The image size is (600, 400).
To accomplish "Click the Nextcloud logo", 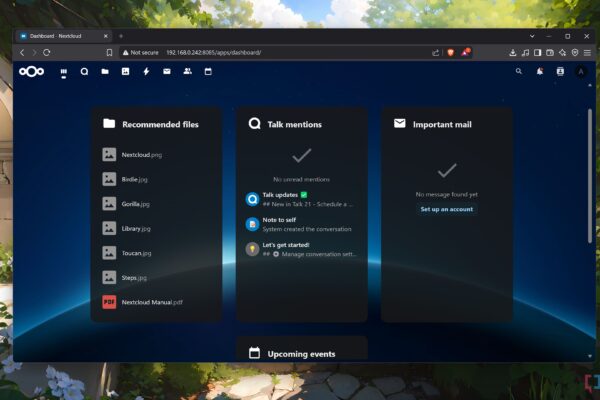I will 31,72.
